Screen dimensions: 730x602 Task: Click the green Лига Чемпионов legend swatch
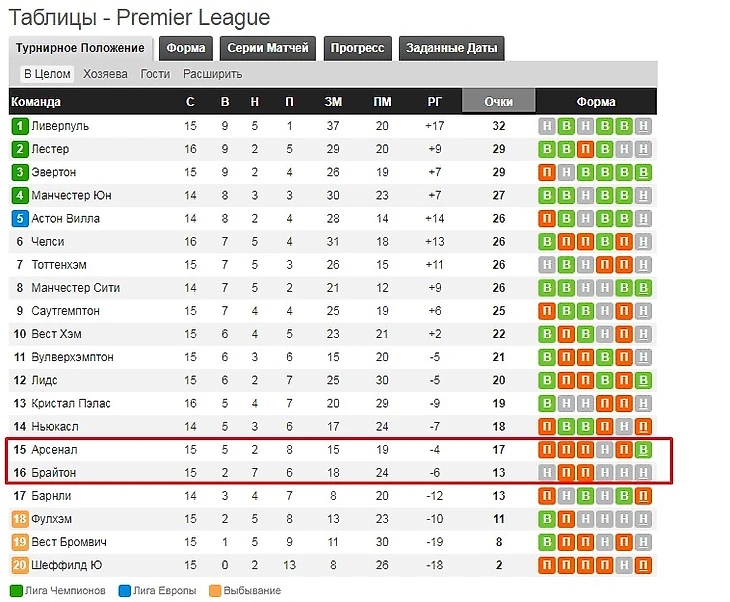pyautogui.click(x=15, y=591)
